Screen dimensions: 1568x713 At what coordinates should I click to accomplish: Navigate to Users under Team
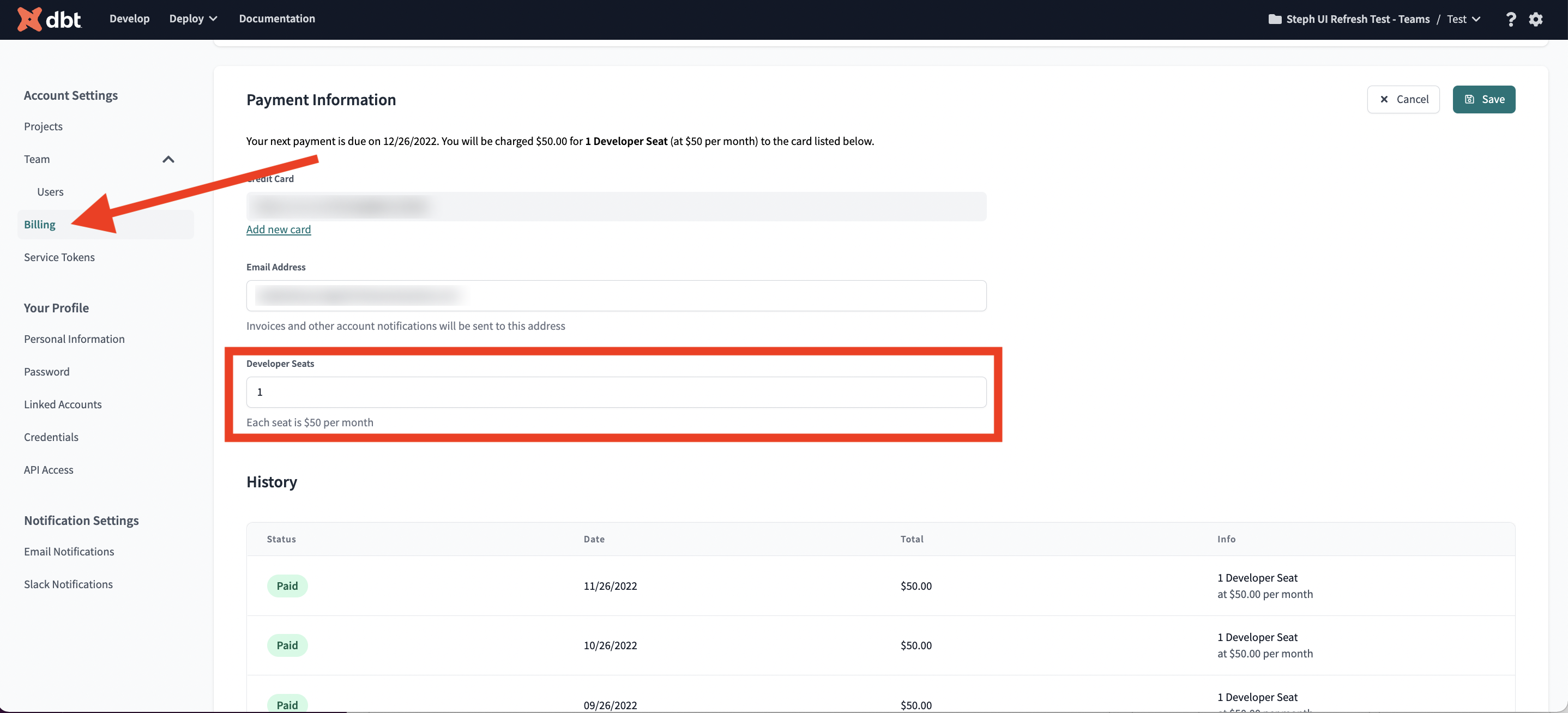tap(50, 192)
